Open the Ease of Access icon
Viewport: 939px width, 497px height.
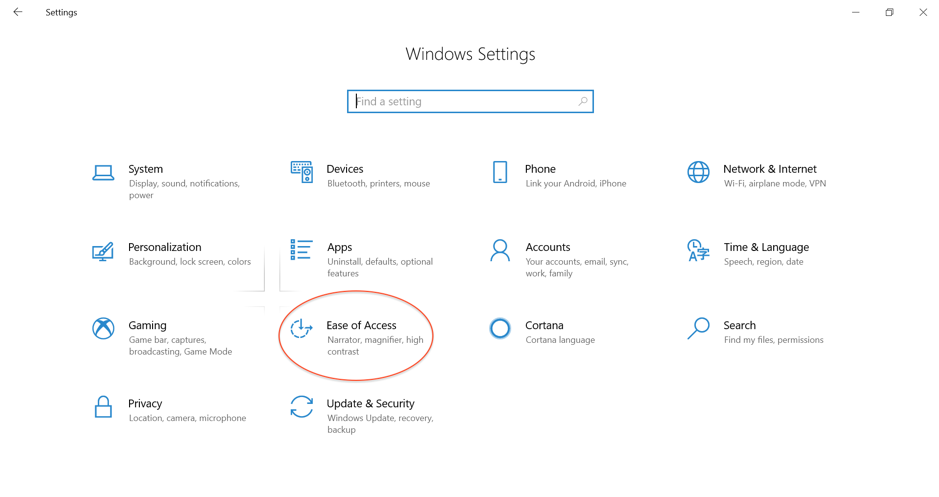(301, 328)
